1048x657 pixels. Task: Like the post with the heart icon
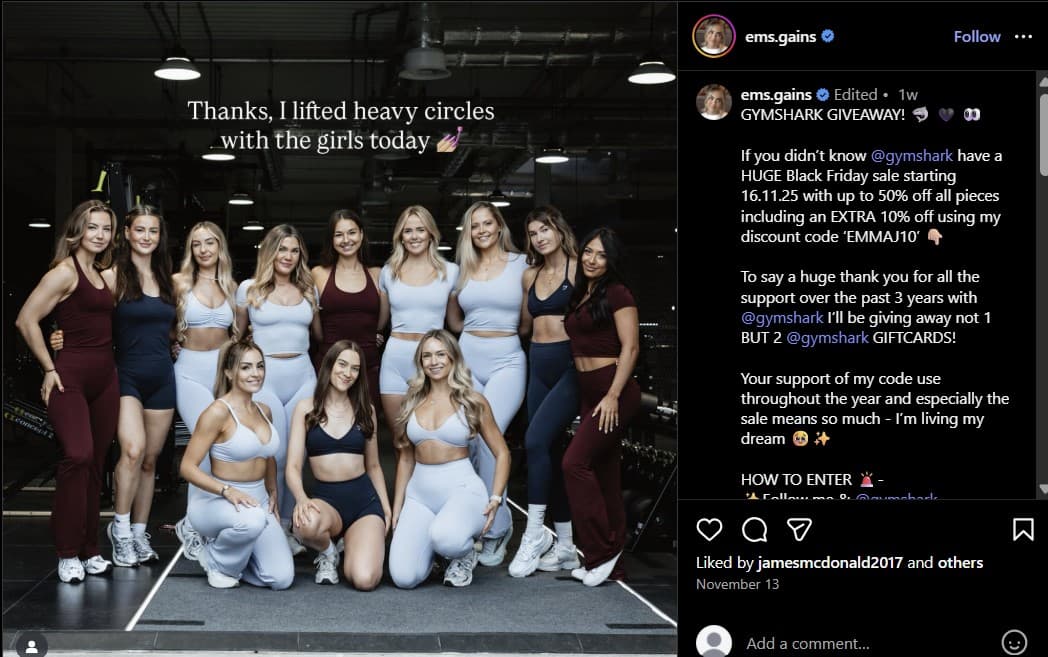pos(709,529)
